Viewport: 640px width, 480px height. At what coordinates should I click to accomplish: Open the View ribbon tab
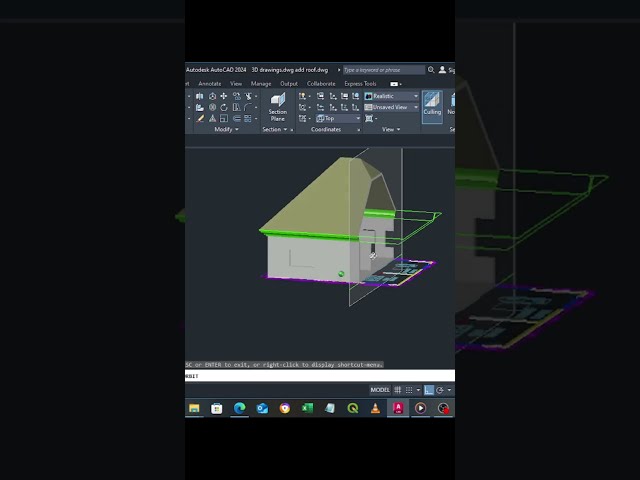click(236, 84)
